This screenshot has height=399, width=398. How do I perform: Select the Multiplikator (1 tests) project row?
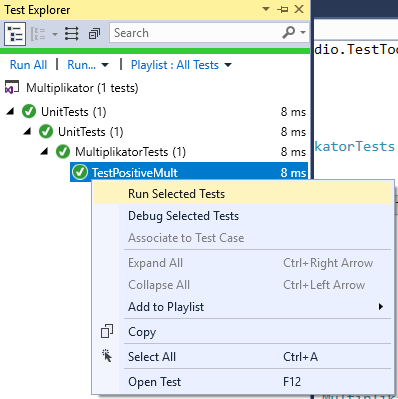(x=82, y=88)
